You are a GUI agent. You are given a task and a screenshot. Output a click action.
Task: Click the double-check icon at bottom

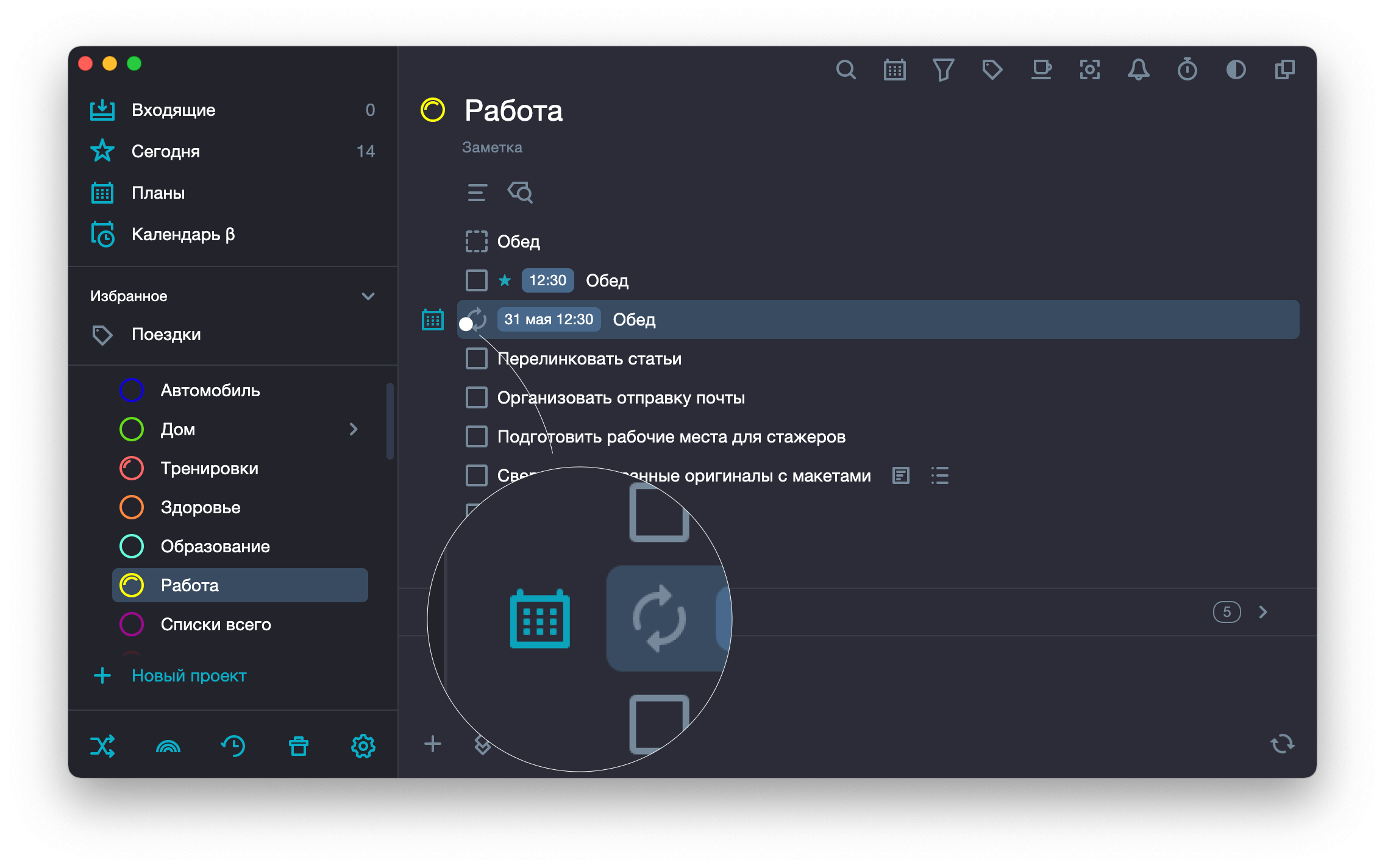pos(482,745)
